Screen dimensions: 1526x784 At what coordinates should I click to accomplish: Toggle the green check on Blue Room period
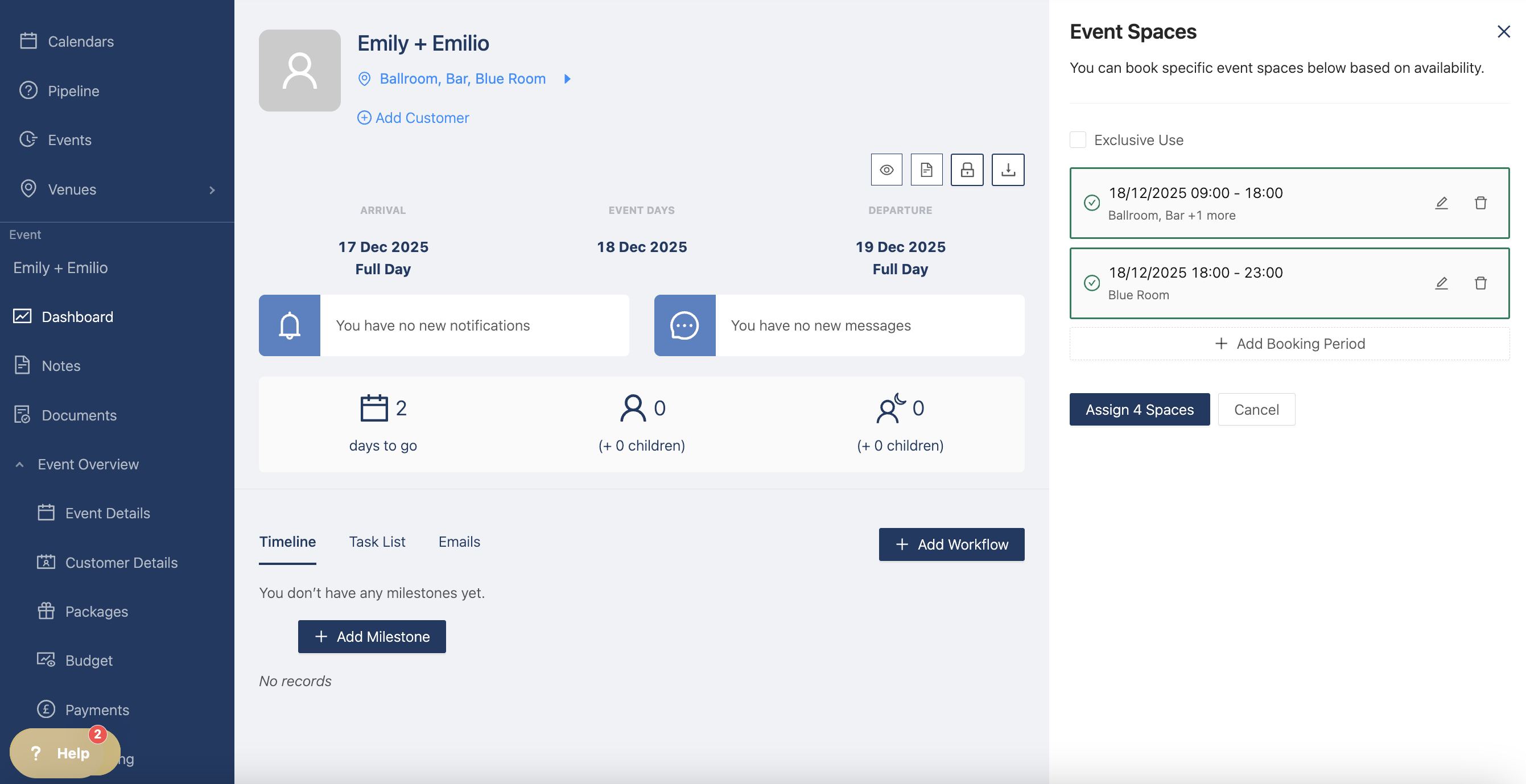click(x=1092, y=283)
